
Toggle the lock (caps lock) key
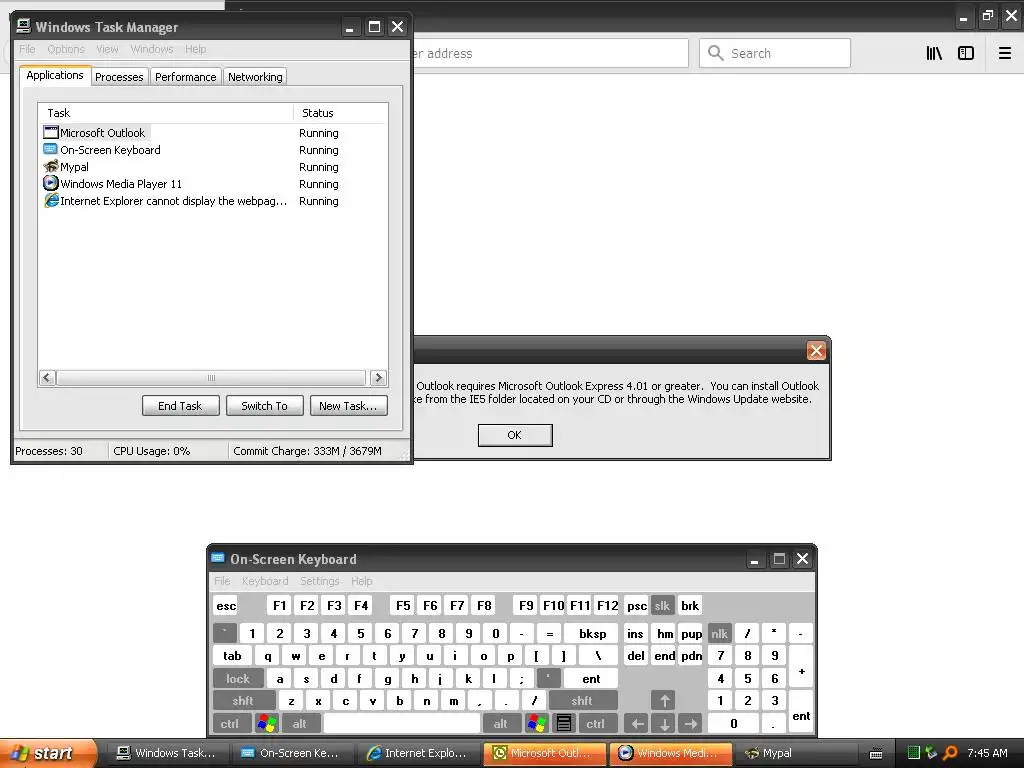coord(238,679)
